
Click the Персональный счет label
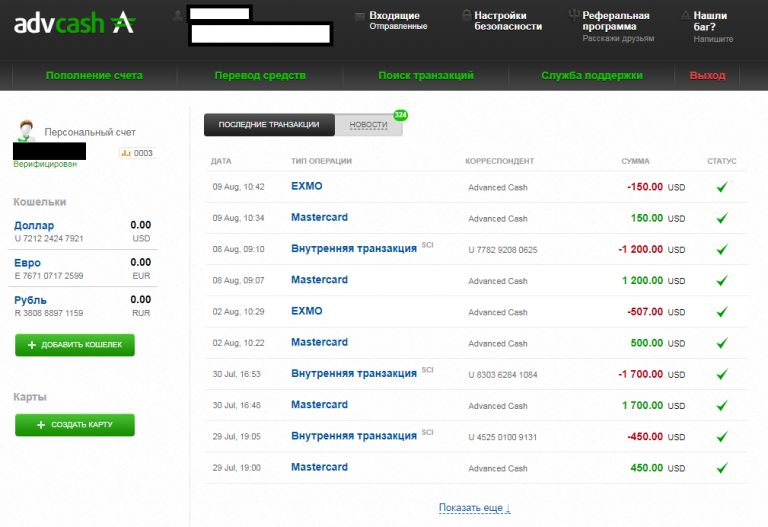coord(90,132)
